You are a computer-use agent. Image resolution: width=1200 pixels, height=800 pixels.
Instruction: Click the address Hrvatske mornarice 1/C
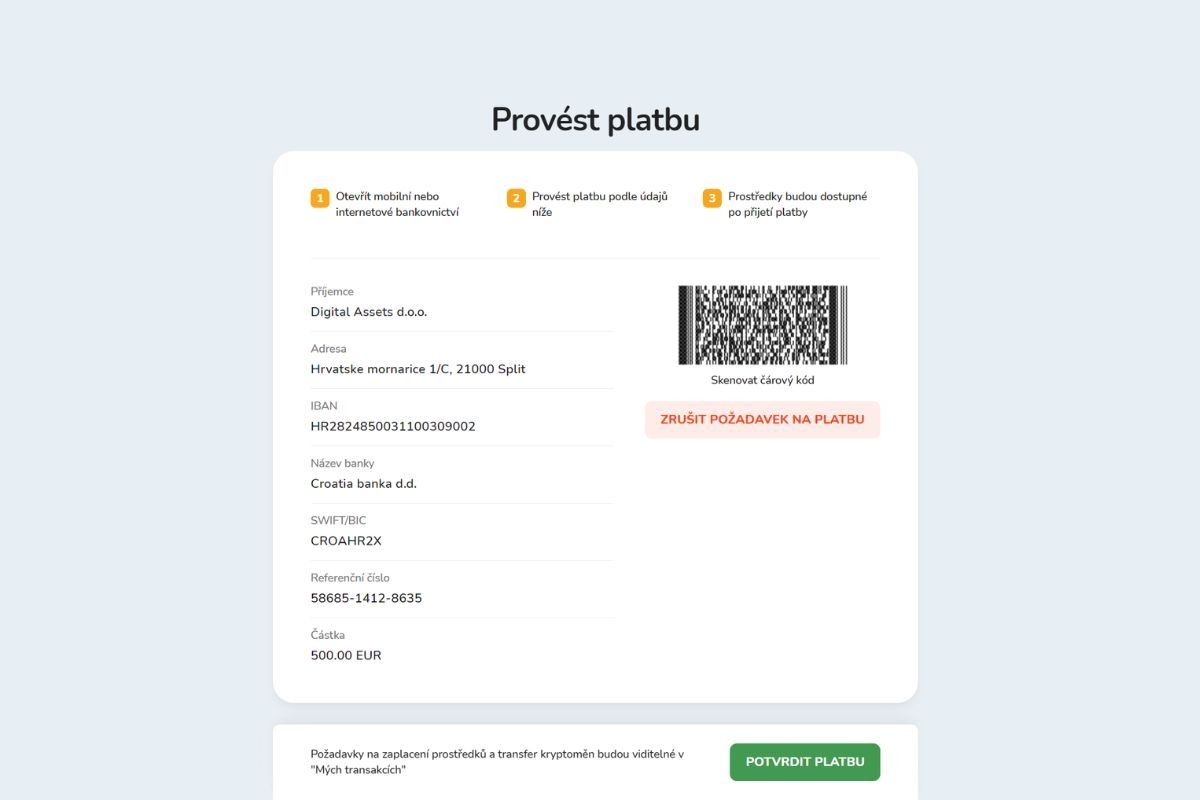418,369
